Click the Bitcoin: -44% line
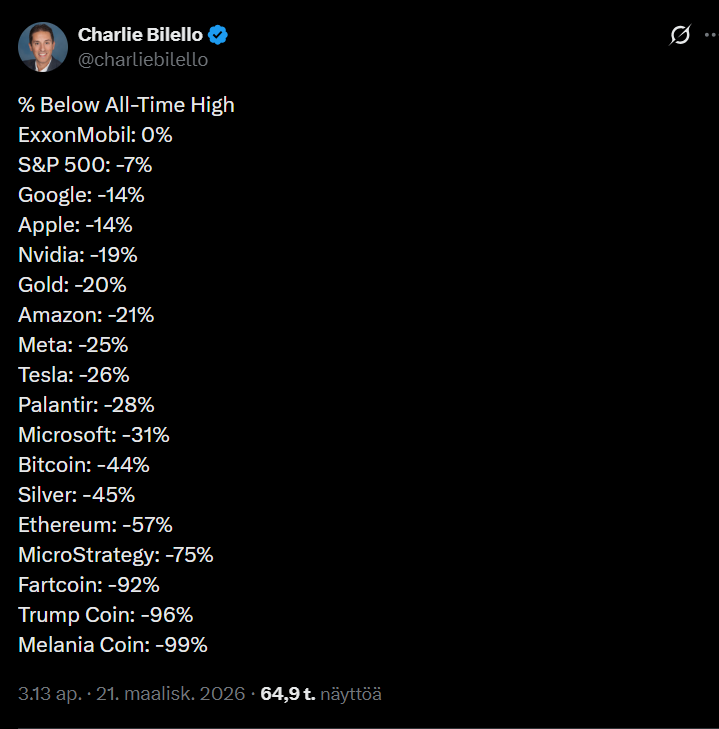The height and width of the screenshot is (729, 719). (x=83, y=465)
